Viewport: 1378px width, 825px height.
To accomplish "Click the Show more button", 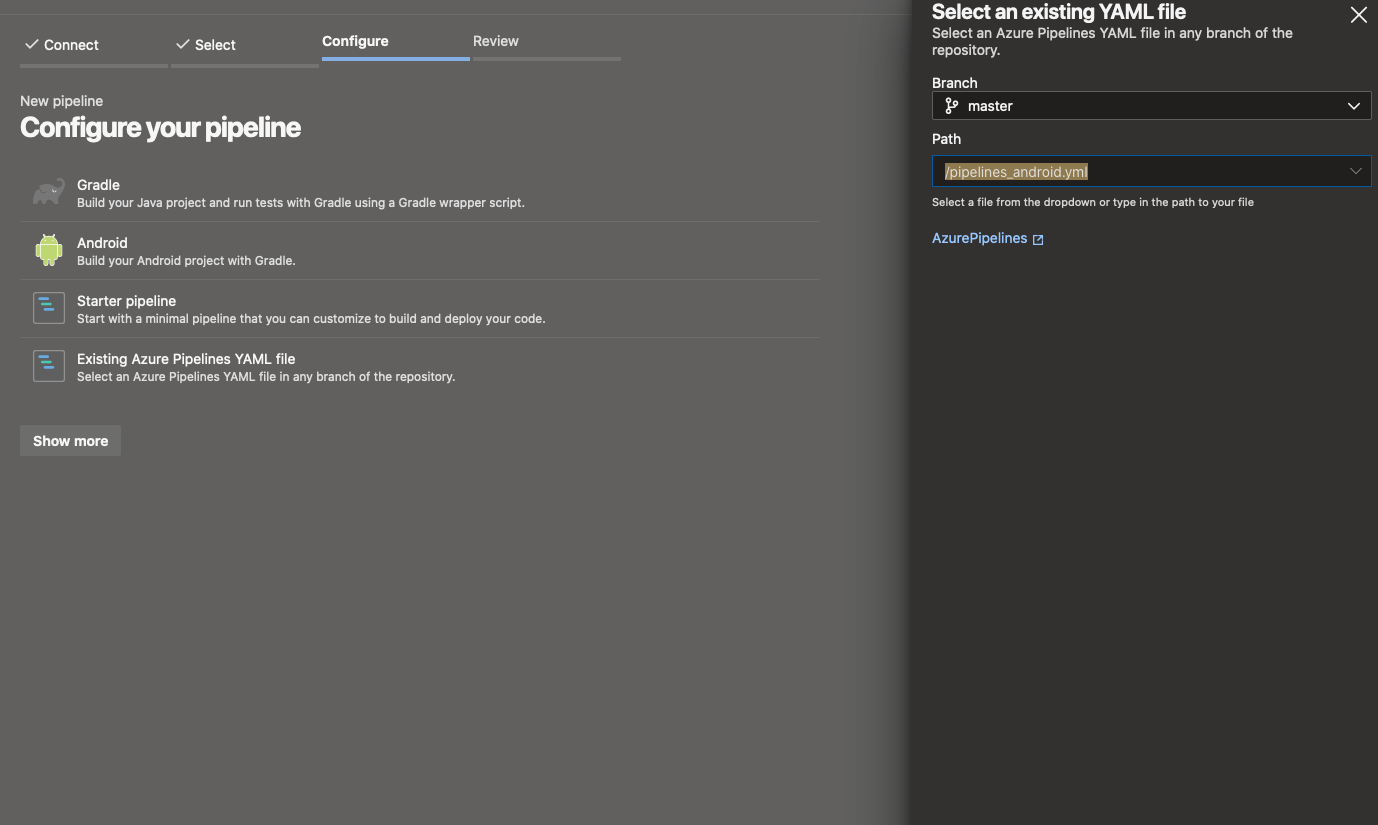I will pos(70,441).
